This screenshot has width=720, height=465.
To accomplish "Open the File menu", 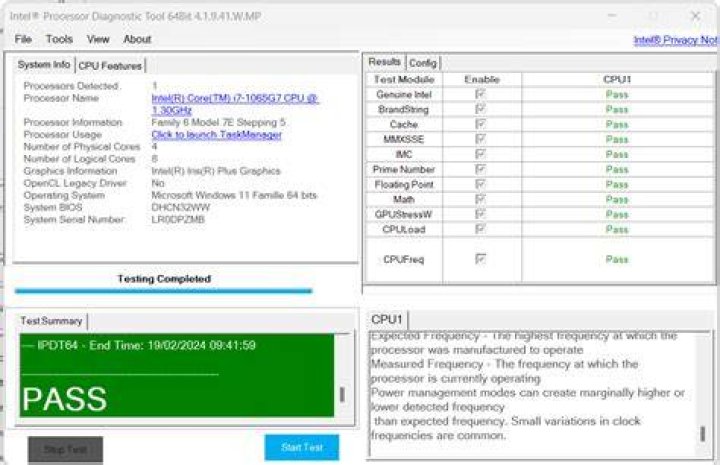I will [23, 39].
